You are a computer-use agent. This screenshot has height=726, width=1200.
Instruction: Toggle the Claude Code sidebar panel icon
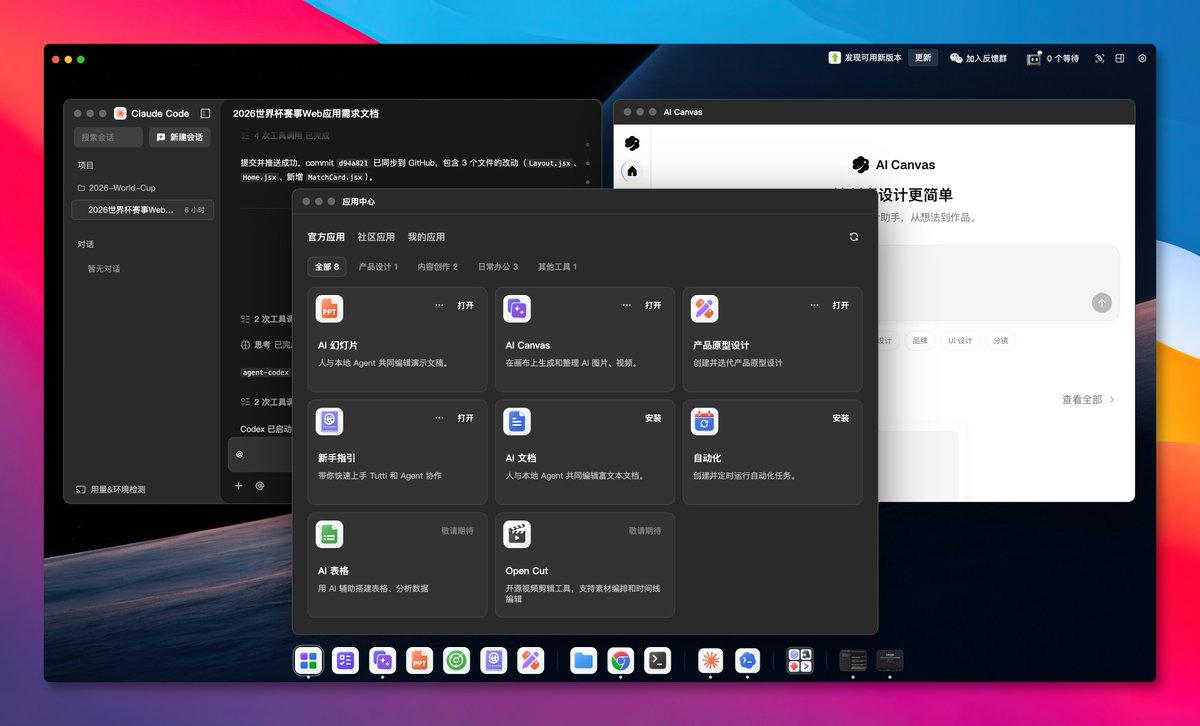pos(205,113)
